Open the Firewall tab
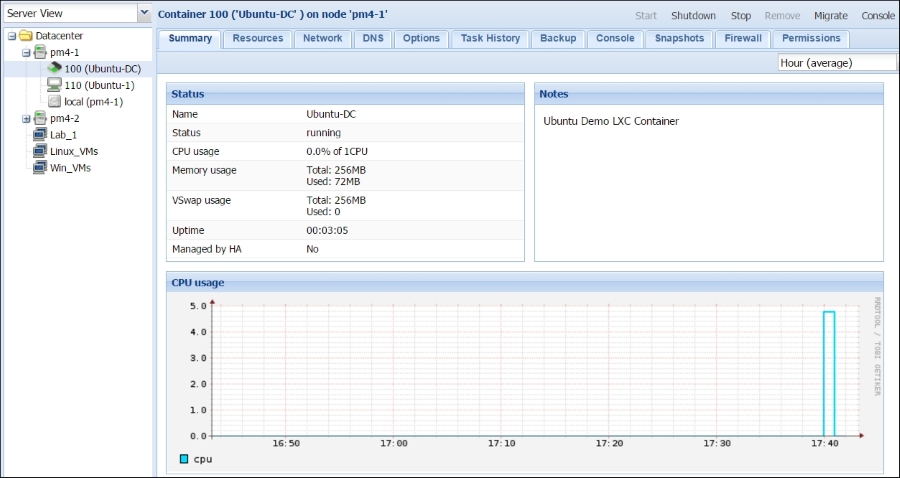 point(743,39)
